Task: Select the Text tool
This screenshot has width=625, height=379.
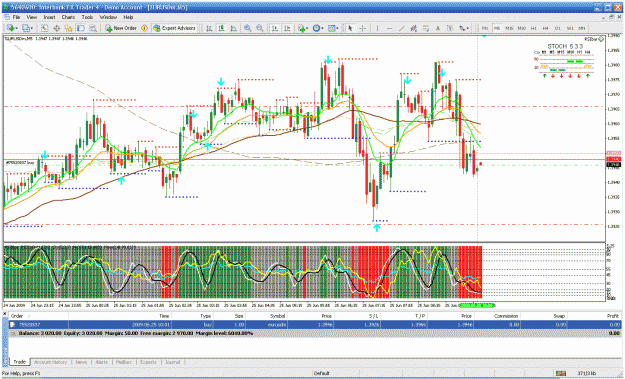Action: (438, 28)
